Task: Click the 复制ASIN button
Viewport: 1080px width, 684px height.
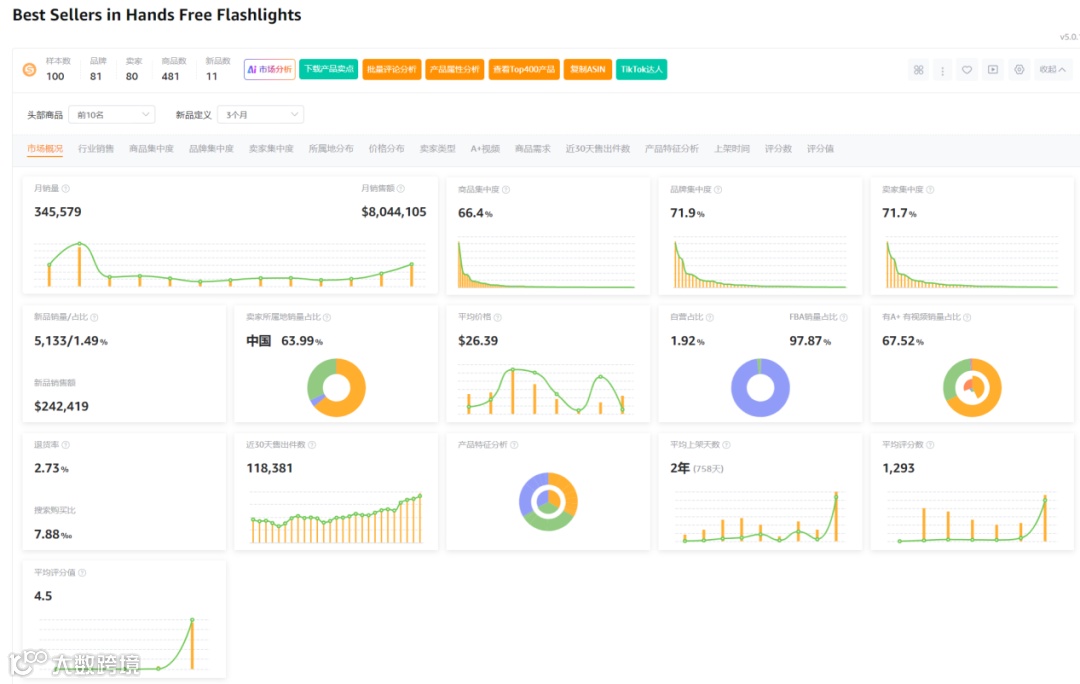Action: 588,70
